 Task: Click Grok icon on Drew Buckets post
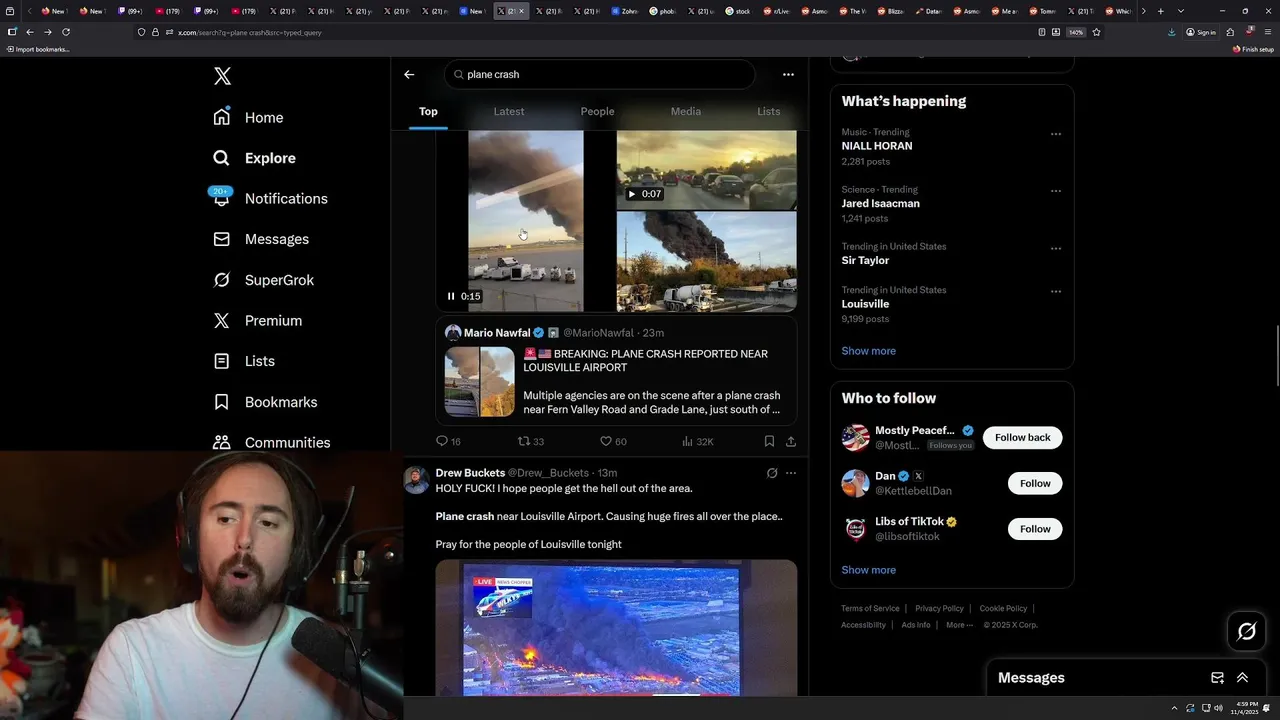(772, 473)
